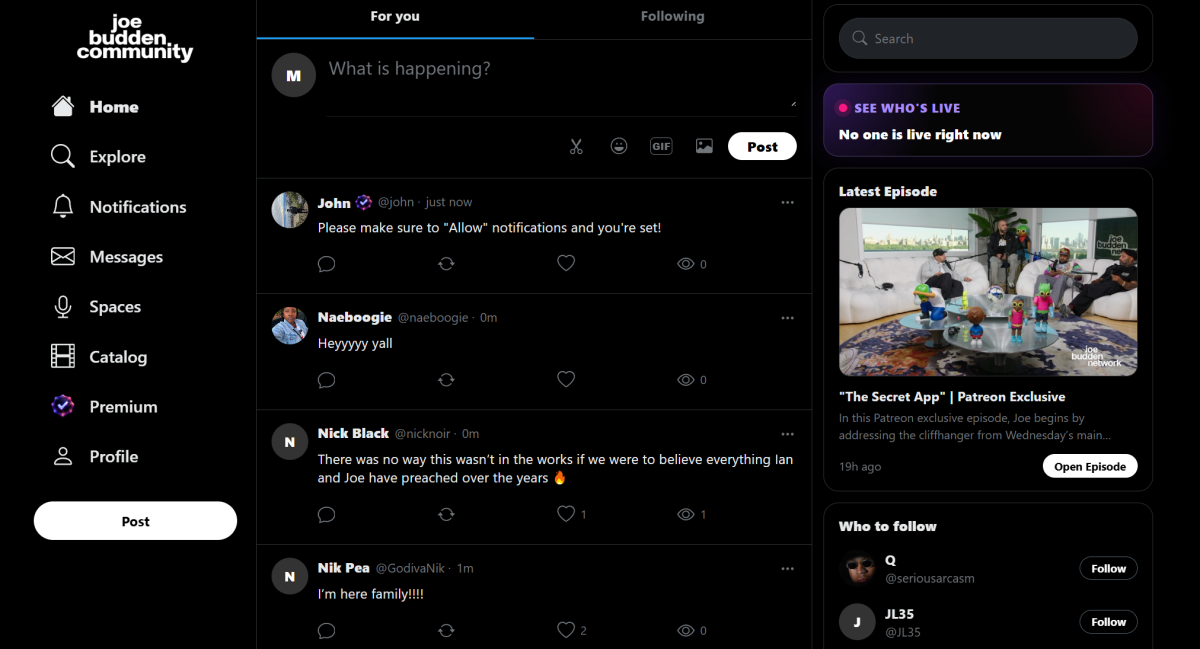
Task: Click the large Post button in sidebar
Action: [x=135, y=521]
